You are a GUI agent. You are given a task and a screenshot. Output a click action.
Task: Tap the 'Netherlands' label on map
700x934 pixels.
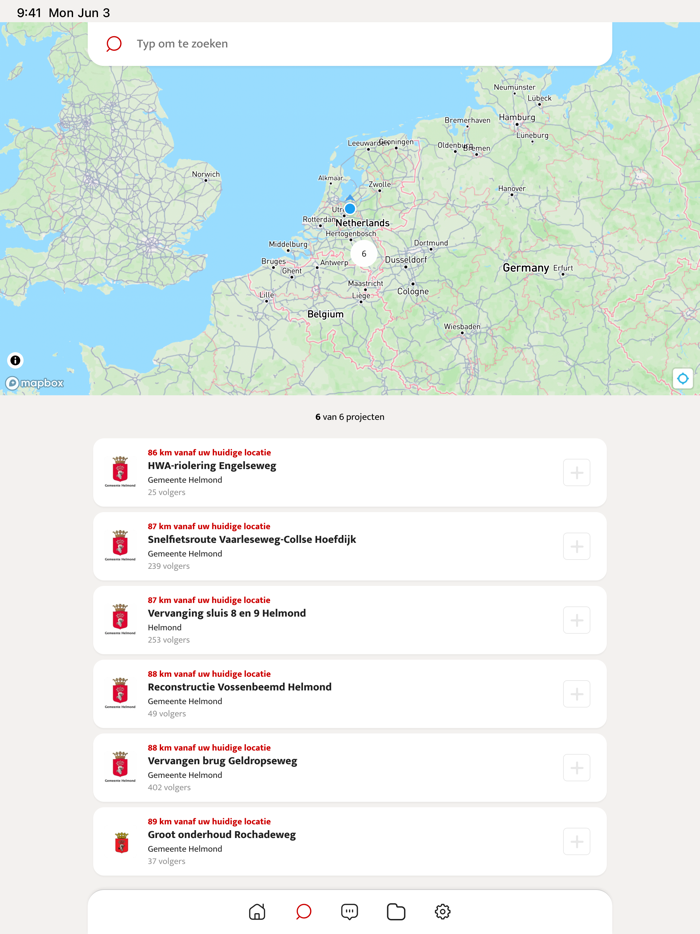pyautogui.click(x=362, y=223)
